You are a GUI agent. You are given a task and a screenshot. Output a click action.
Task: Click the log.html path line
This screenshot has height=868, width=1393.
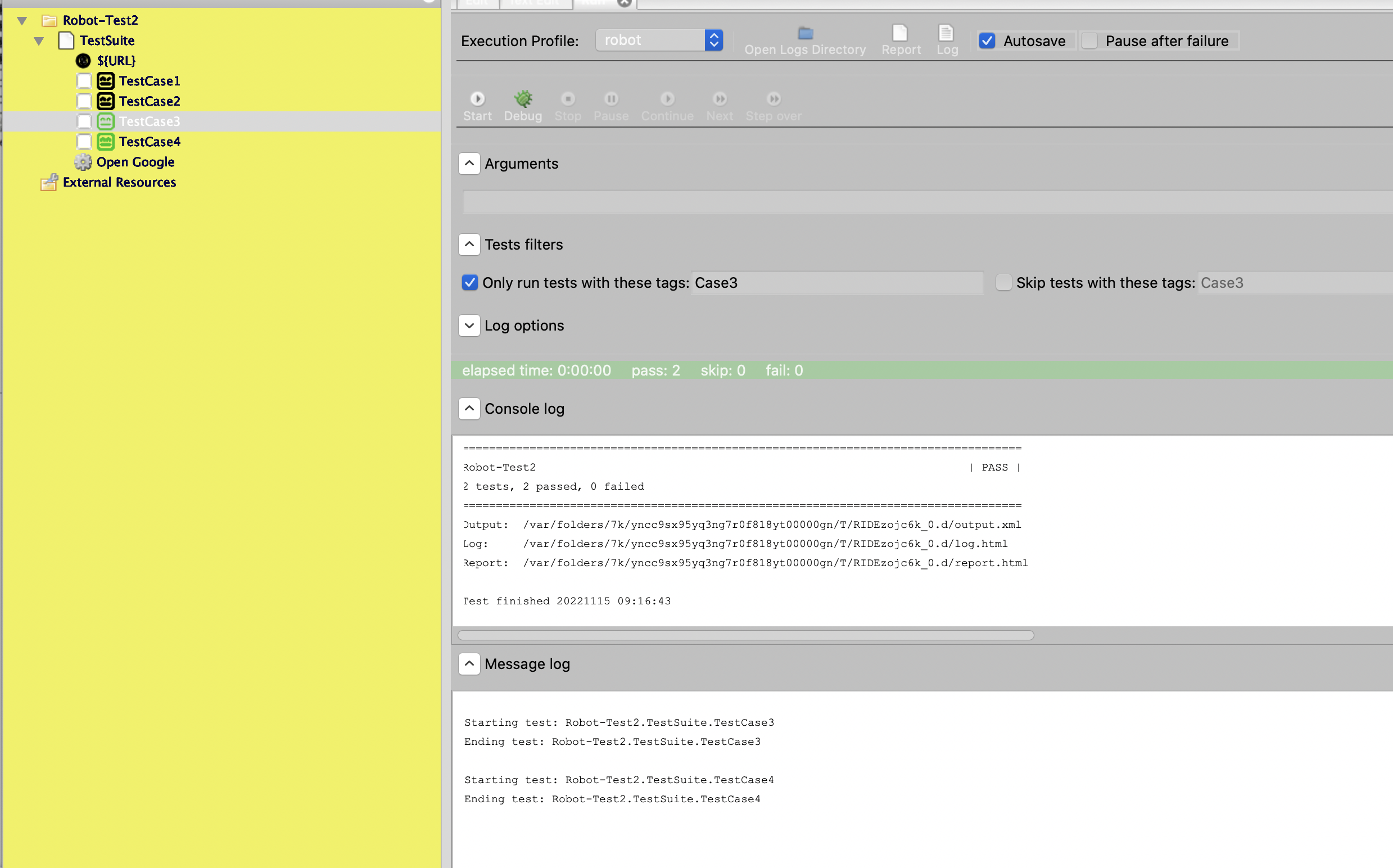[735, 544]
